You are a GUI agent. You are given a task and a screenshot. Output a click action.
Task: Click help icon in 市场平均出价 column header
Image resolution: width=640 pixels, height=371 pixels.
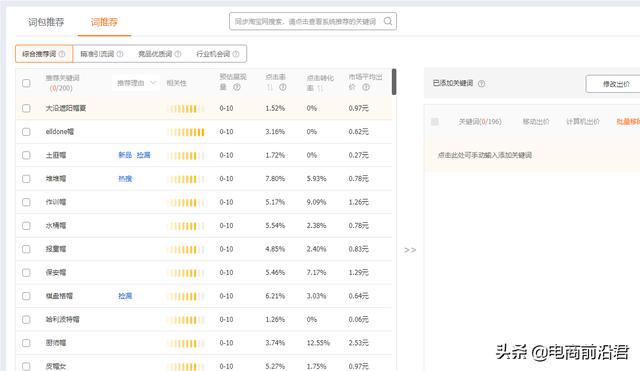click(x=366, y=87)
